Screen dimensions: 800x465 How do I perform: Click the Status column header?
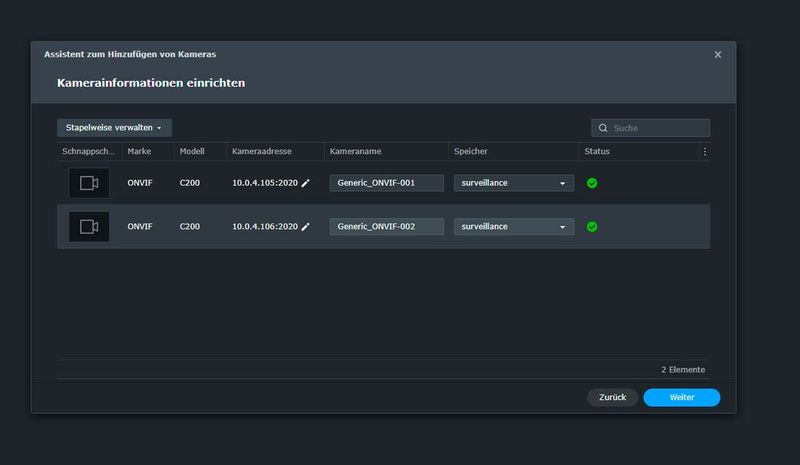point(597,152)
